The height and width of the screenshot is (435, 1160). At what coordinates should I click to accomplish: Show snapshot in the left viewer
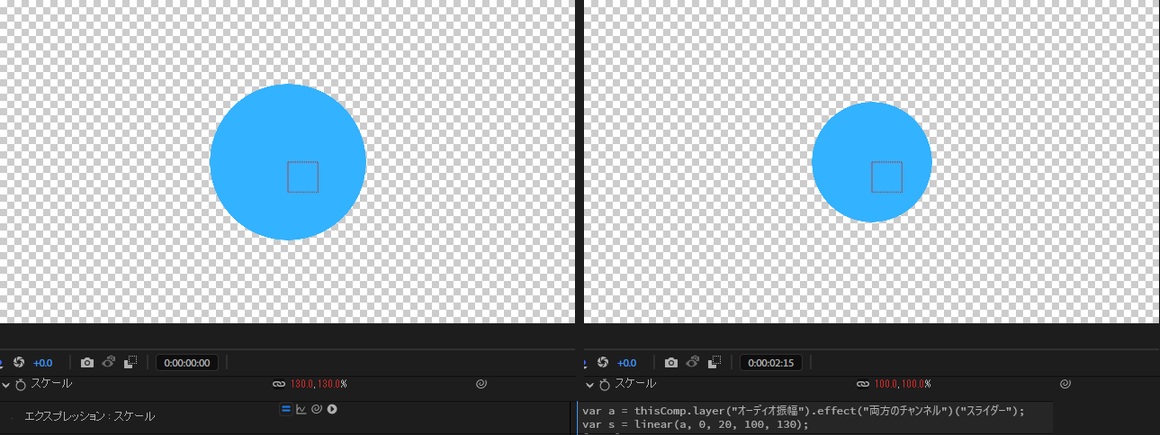click(x=109, y=362)
